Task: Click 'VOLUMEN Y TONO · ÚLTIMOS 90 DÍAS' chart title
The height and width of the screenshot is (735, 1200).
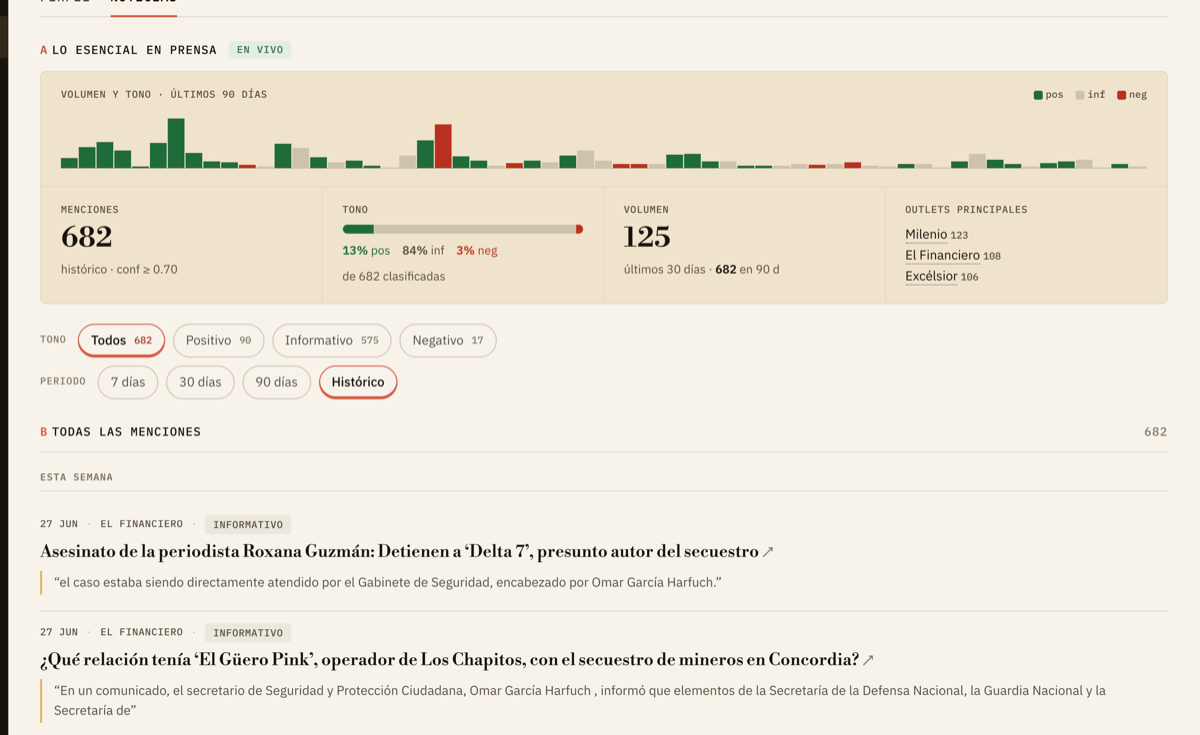Action: (x=164, y=95)
